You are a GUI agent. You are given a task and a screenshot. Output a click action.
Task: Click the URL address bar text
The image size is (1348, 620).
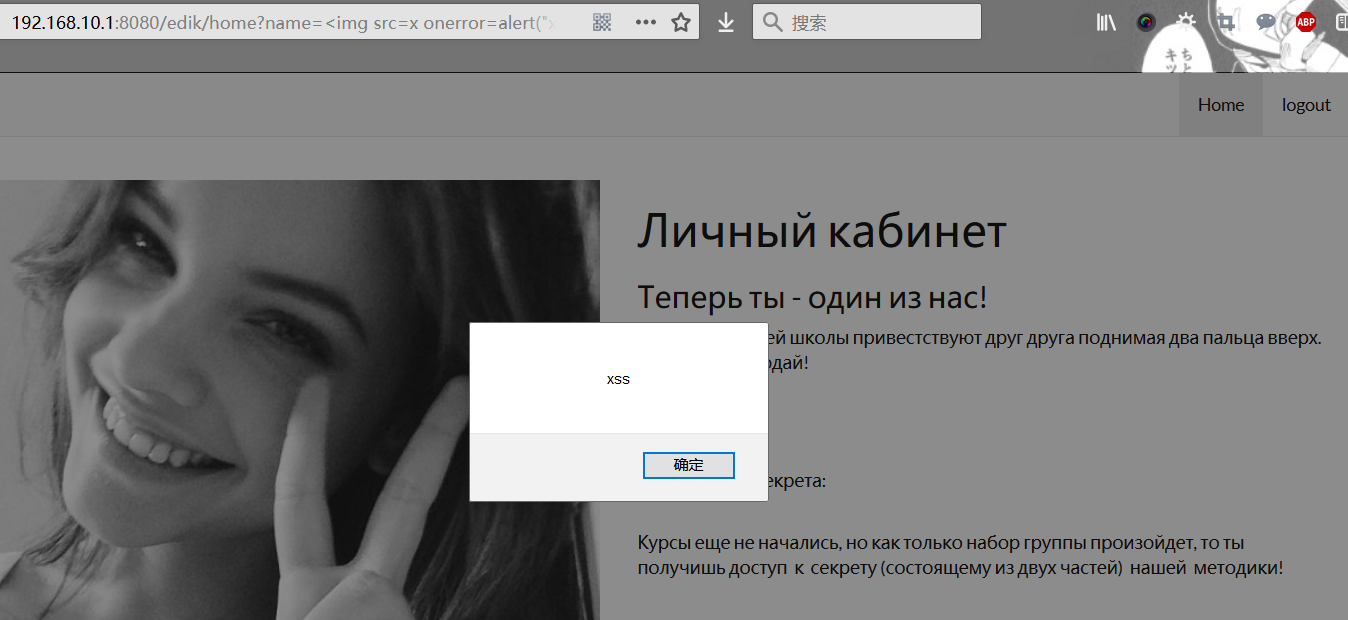(280, 22)
